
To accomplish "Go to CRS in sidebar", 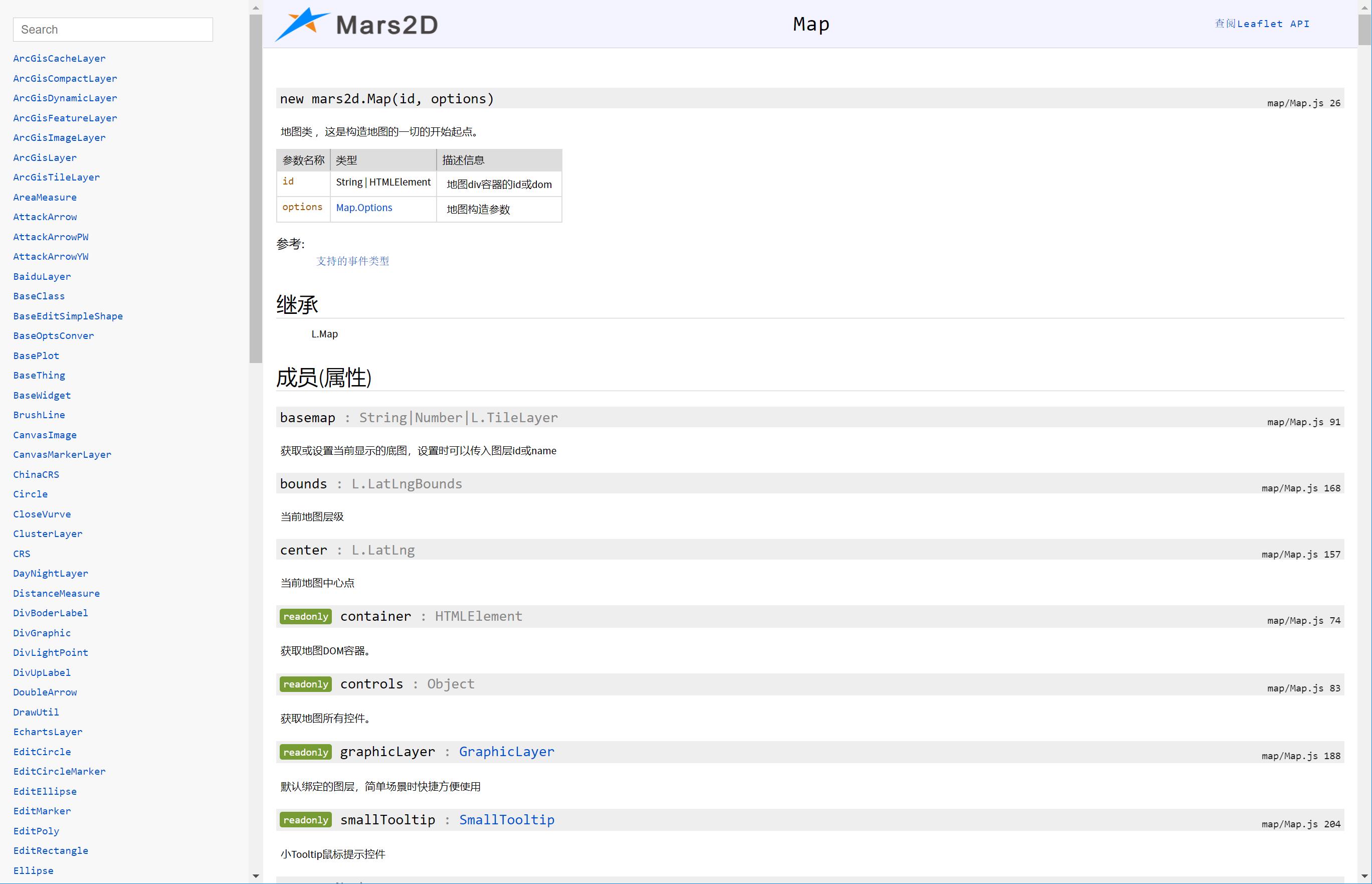I will [x=22, y=554].
